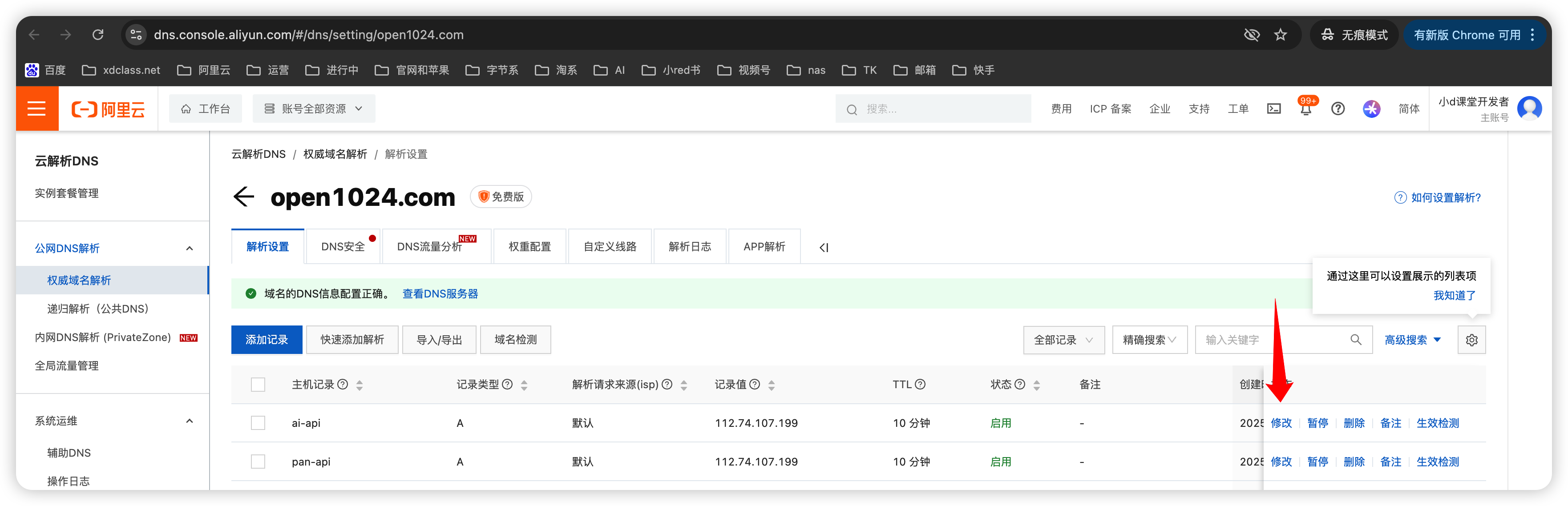Viewport: 1568px width, 506px height.
Task: Open the orange hamburger navigation menu
Action: pos(36,109)
